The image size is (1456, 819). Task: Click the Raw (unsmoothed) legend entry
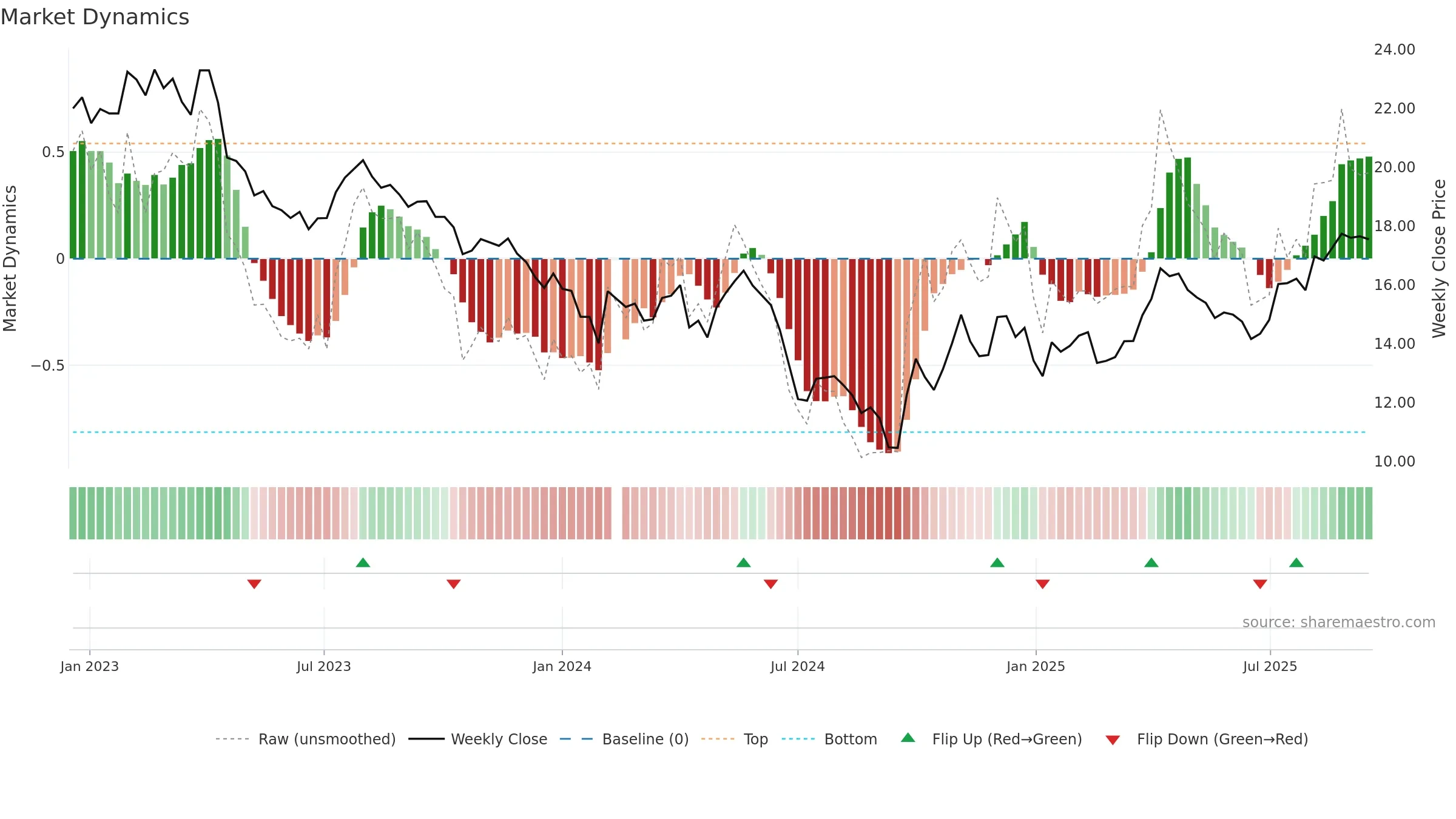(x=305, y=739)
